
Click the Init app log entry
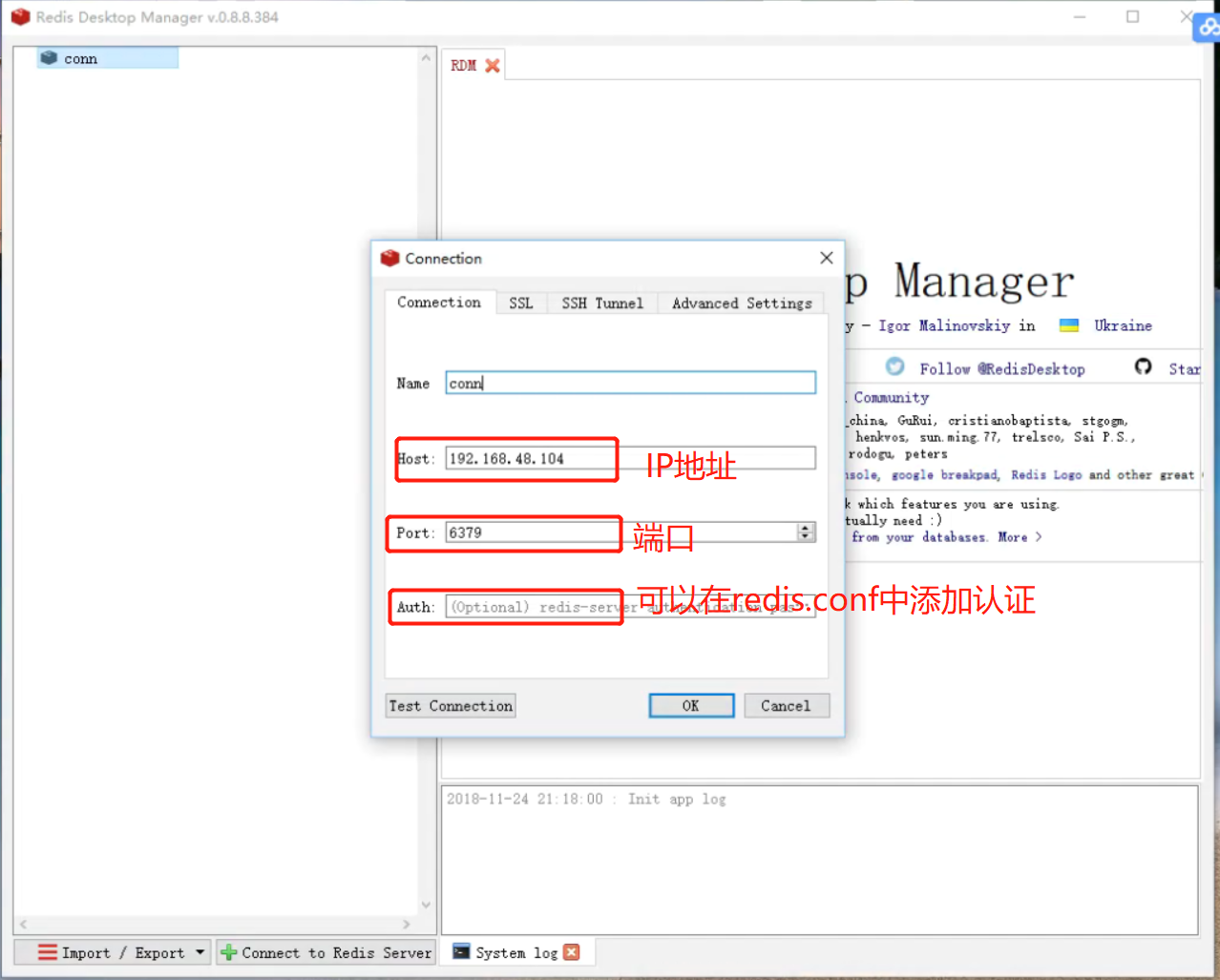pos(586,800)
